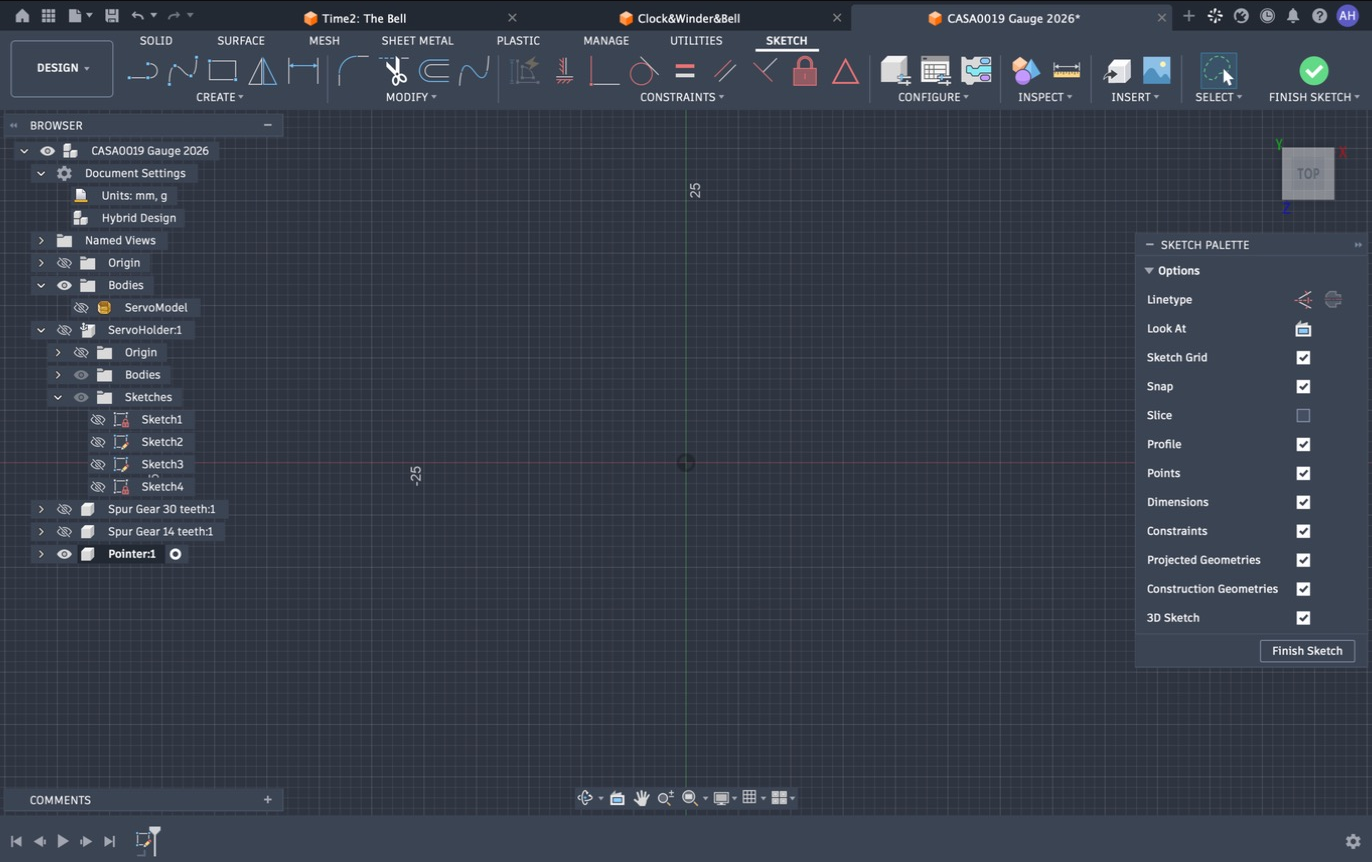Click the TOP face of the ViewCube

click(x=1308, y=174)
